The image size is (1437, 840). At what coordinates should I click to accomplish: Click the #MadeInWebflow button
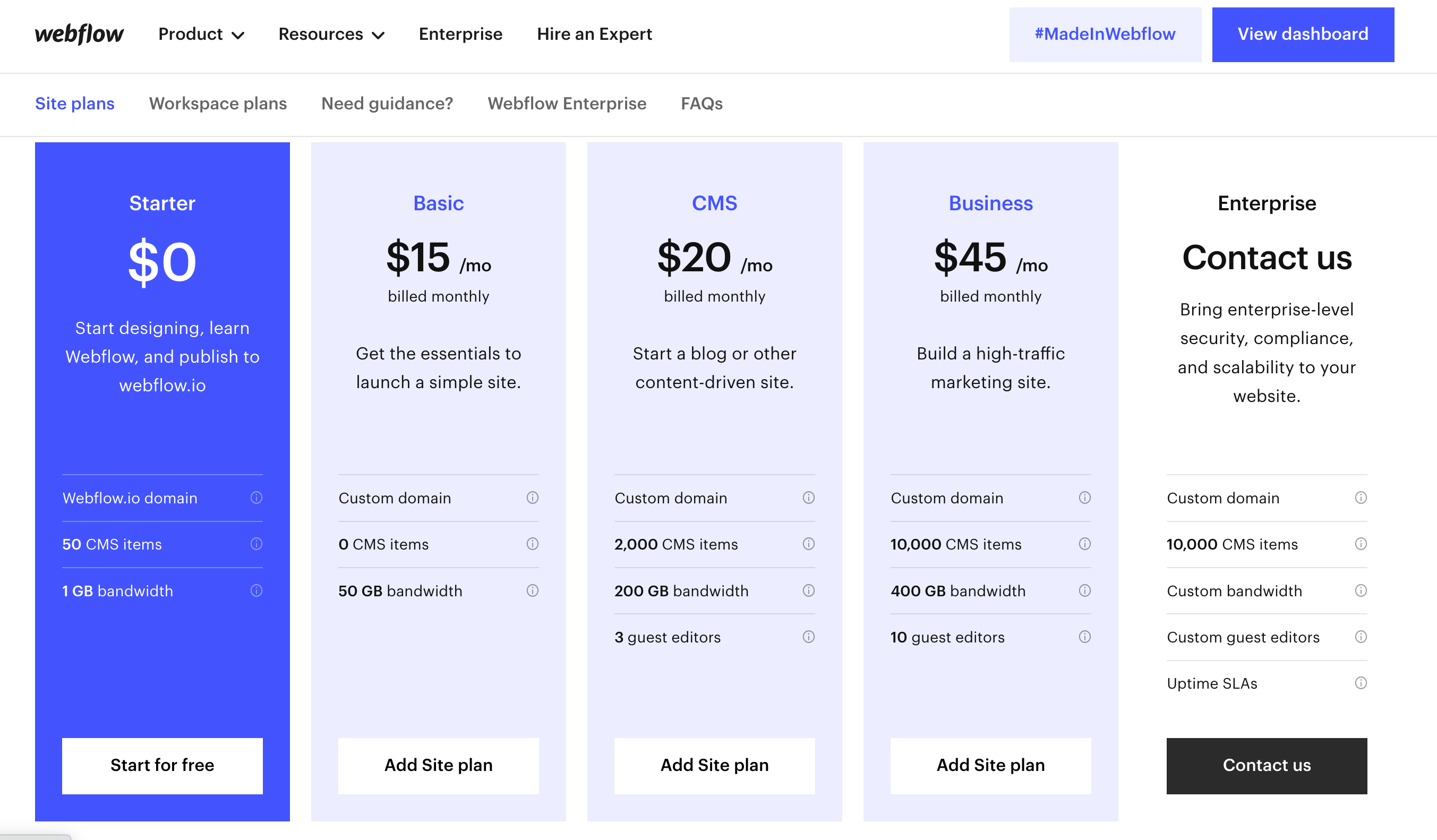(1105, 34)
